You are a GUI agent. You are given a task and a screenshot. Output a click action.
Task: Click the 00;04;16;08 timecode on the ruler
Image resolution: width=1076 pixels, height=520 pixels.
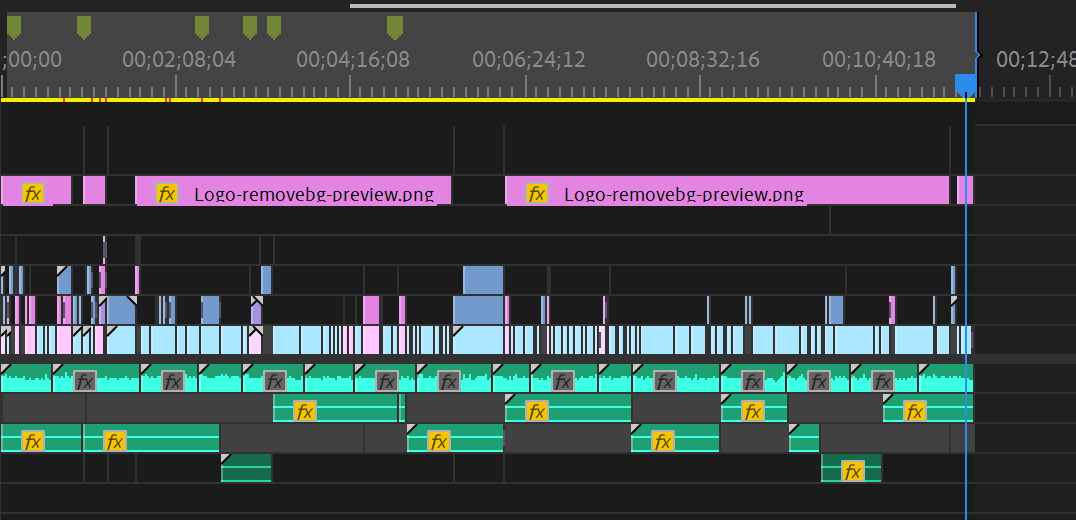(x=353, y=60)
